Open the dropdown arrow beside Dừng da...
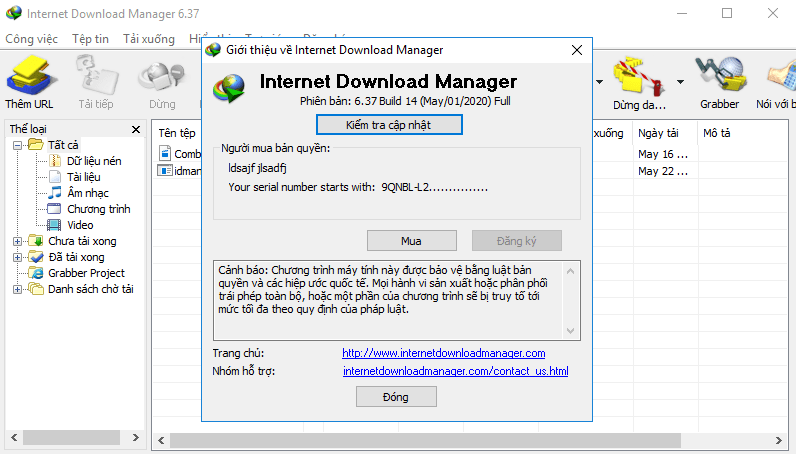Viewport: 796px width, 454px height. pos(681,81)
